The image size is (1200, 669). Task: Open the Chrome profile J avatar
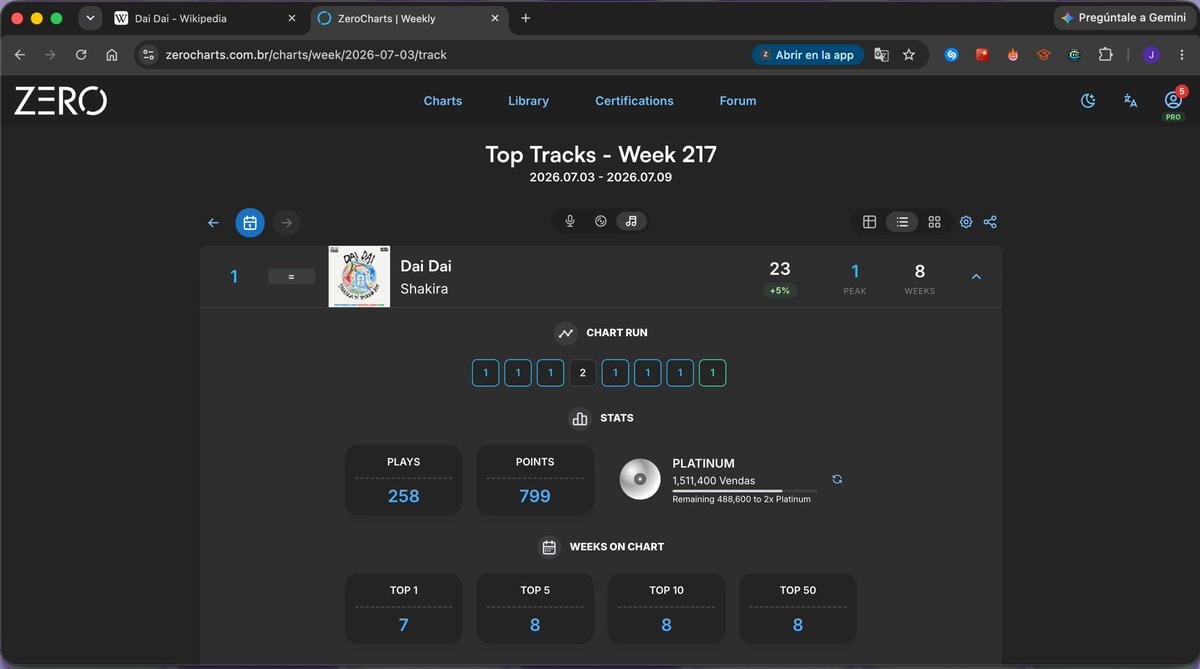point(1151,55)
